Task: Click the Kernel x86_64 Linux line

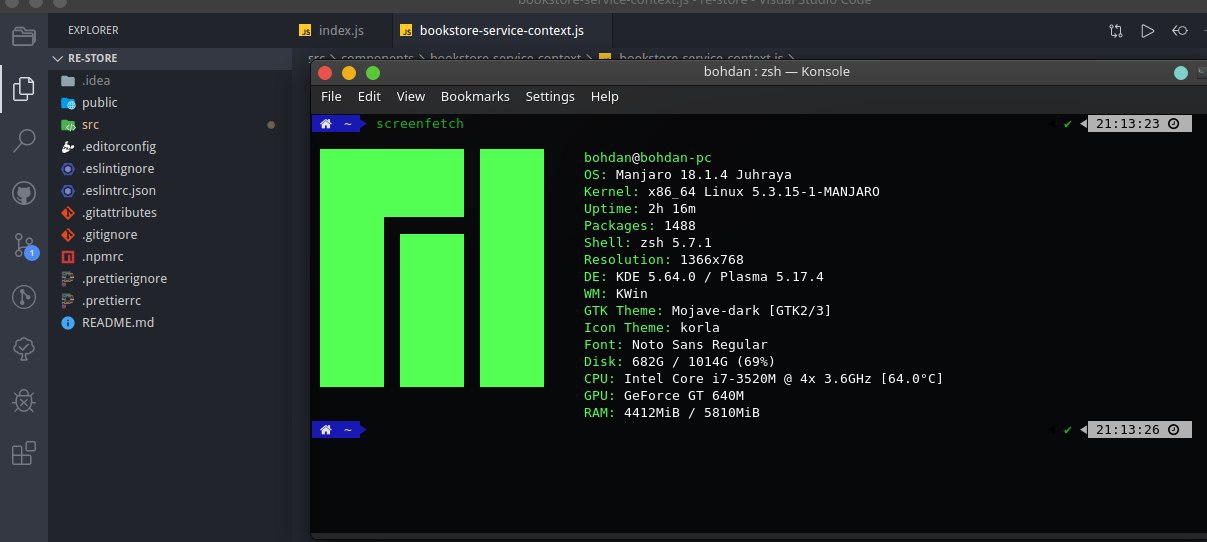Action: pyautogui.click(x=732, y=191)
